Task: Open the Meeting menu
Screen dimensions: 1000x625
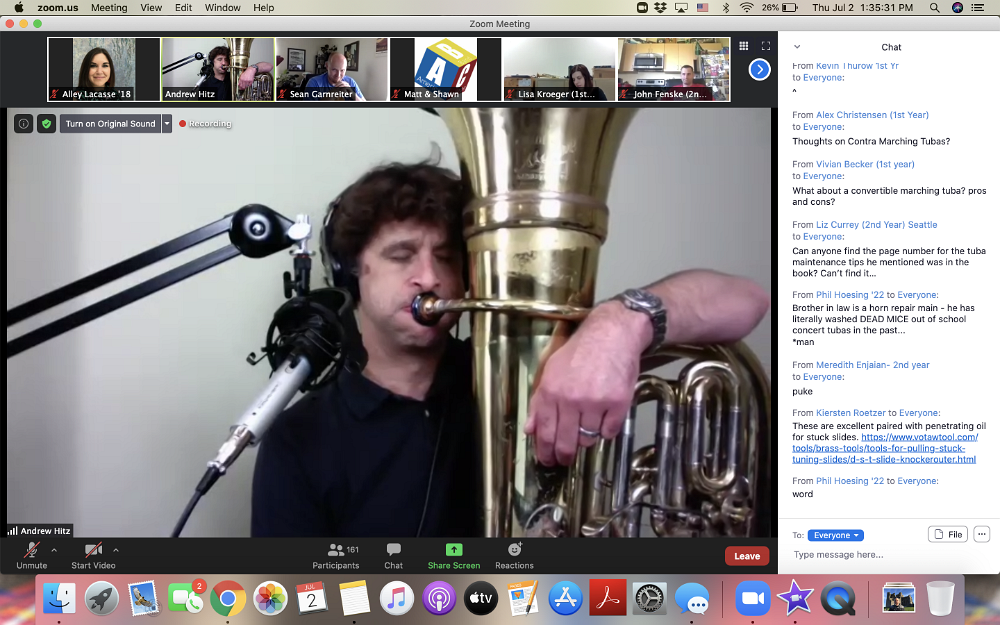Action: click(109, 8)
